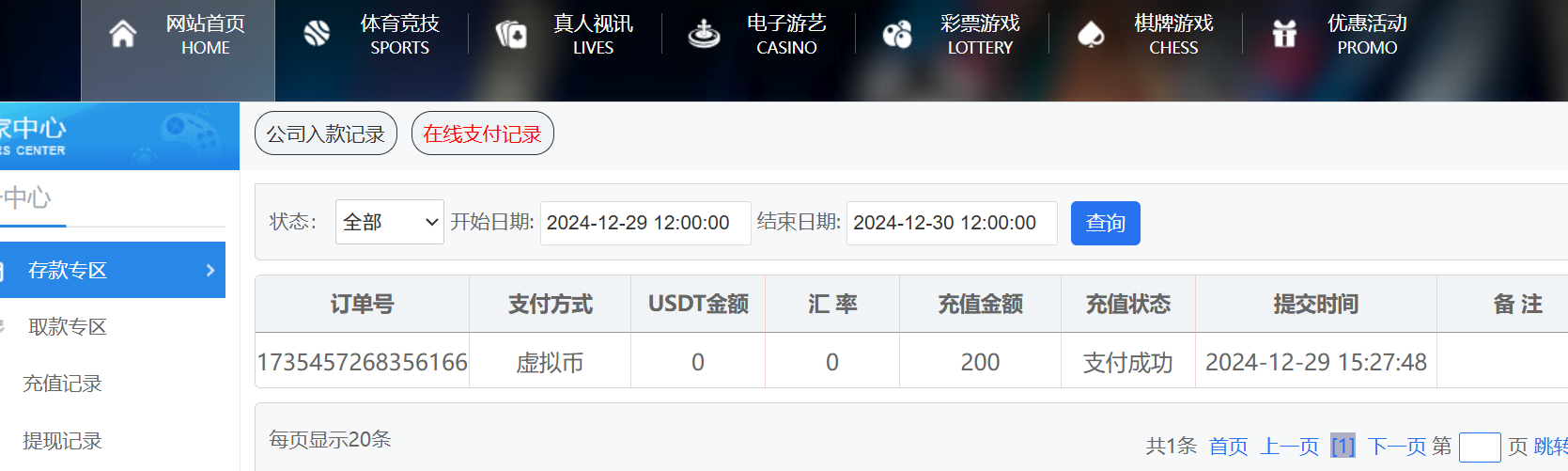This screenshot has width=1568, height=471.
Task: Open the 状态 status dropdown
Action: pyautogui.click(x=390, y=222)
